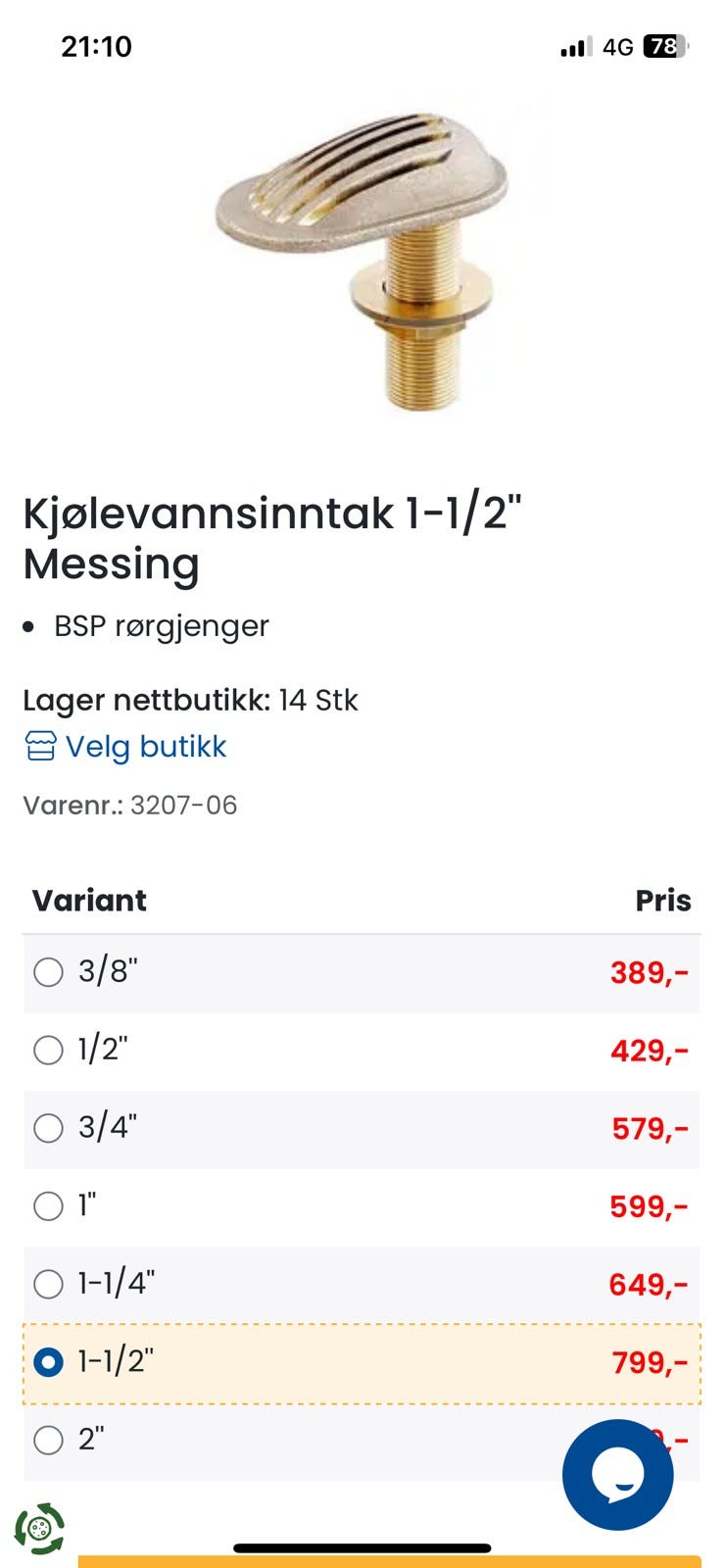Screen dimensions: 724x1568
Task: Tap the battery indicator in status bar
Action: click(665, 46)
